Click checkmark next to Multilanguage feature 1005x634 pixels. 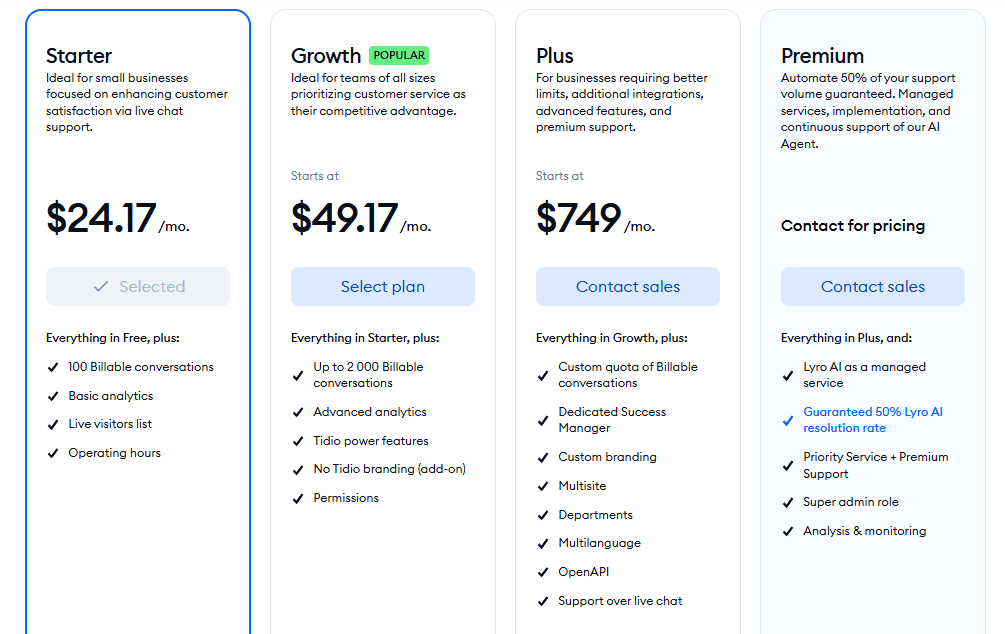pos(543,544)
